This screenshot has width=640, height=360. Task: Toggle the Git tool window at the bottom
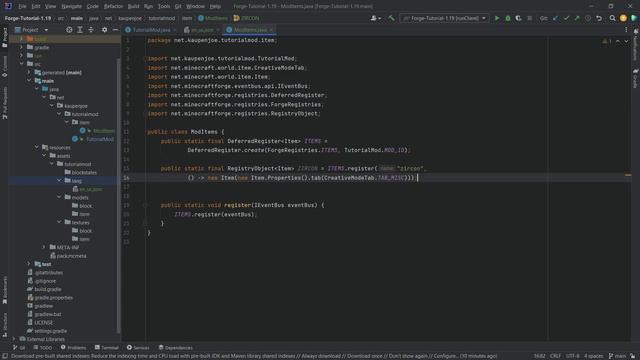(19, 348)
